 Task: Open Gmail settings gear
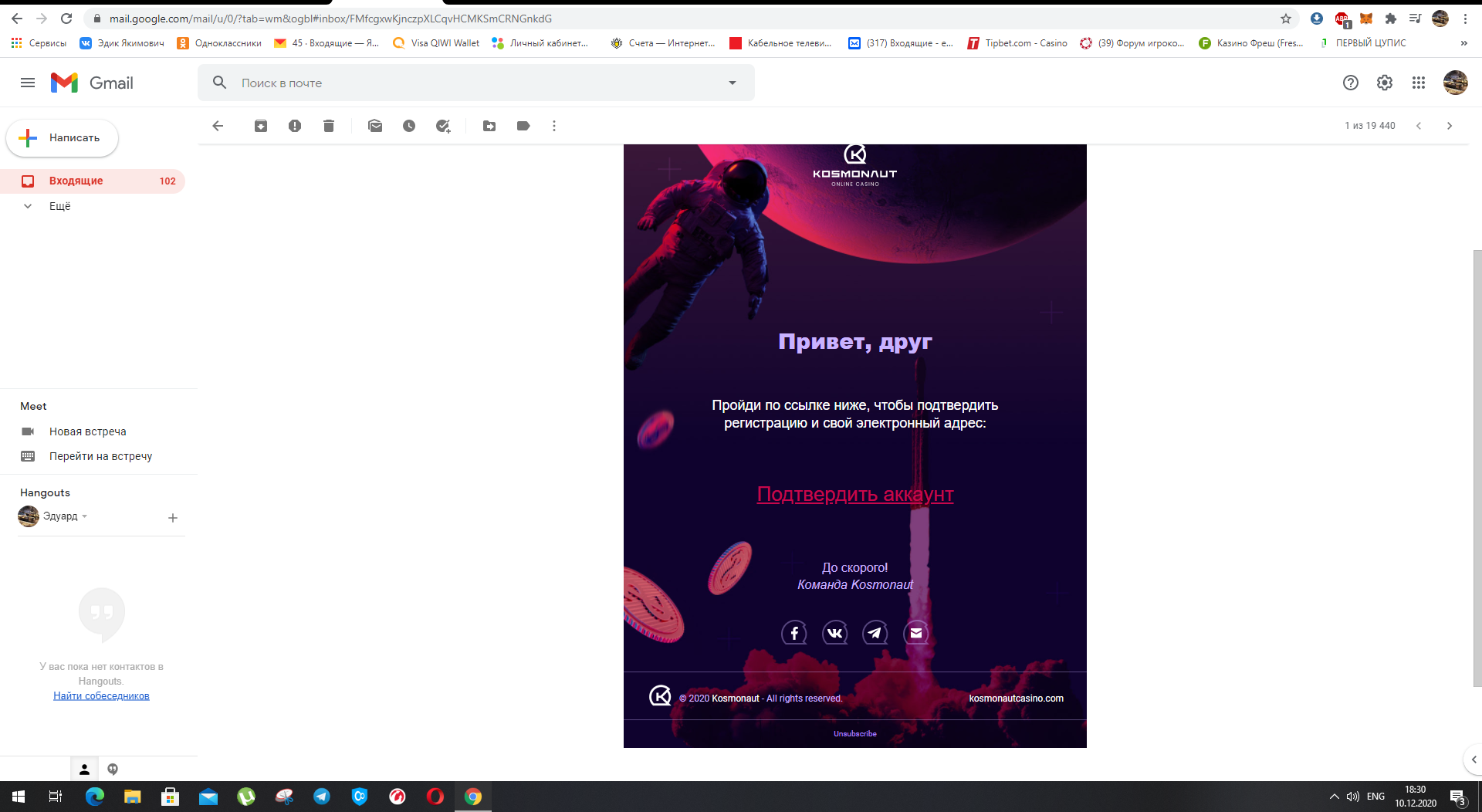click(x=1385, y=83)
